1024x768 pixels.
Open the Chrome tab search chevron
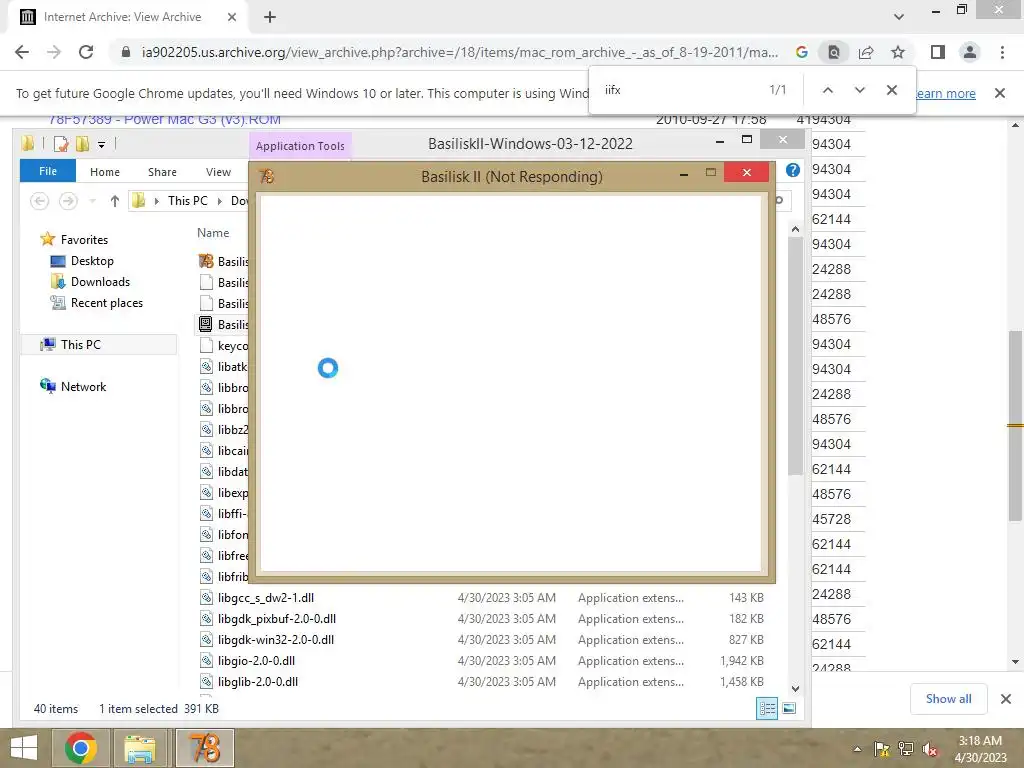click(x=899, y=17)
